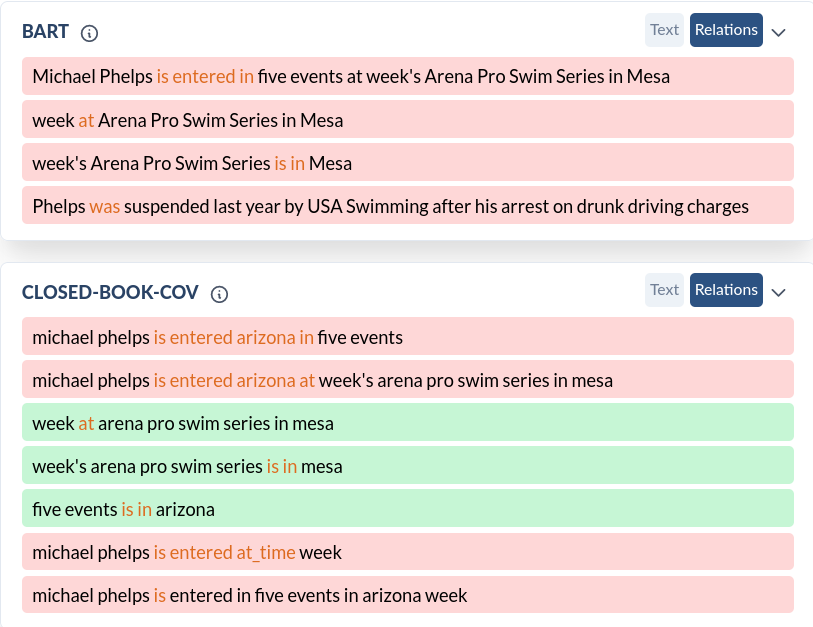Collapse the BART panel chevron
The image size is (813, 627).
pos(779,32)
